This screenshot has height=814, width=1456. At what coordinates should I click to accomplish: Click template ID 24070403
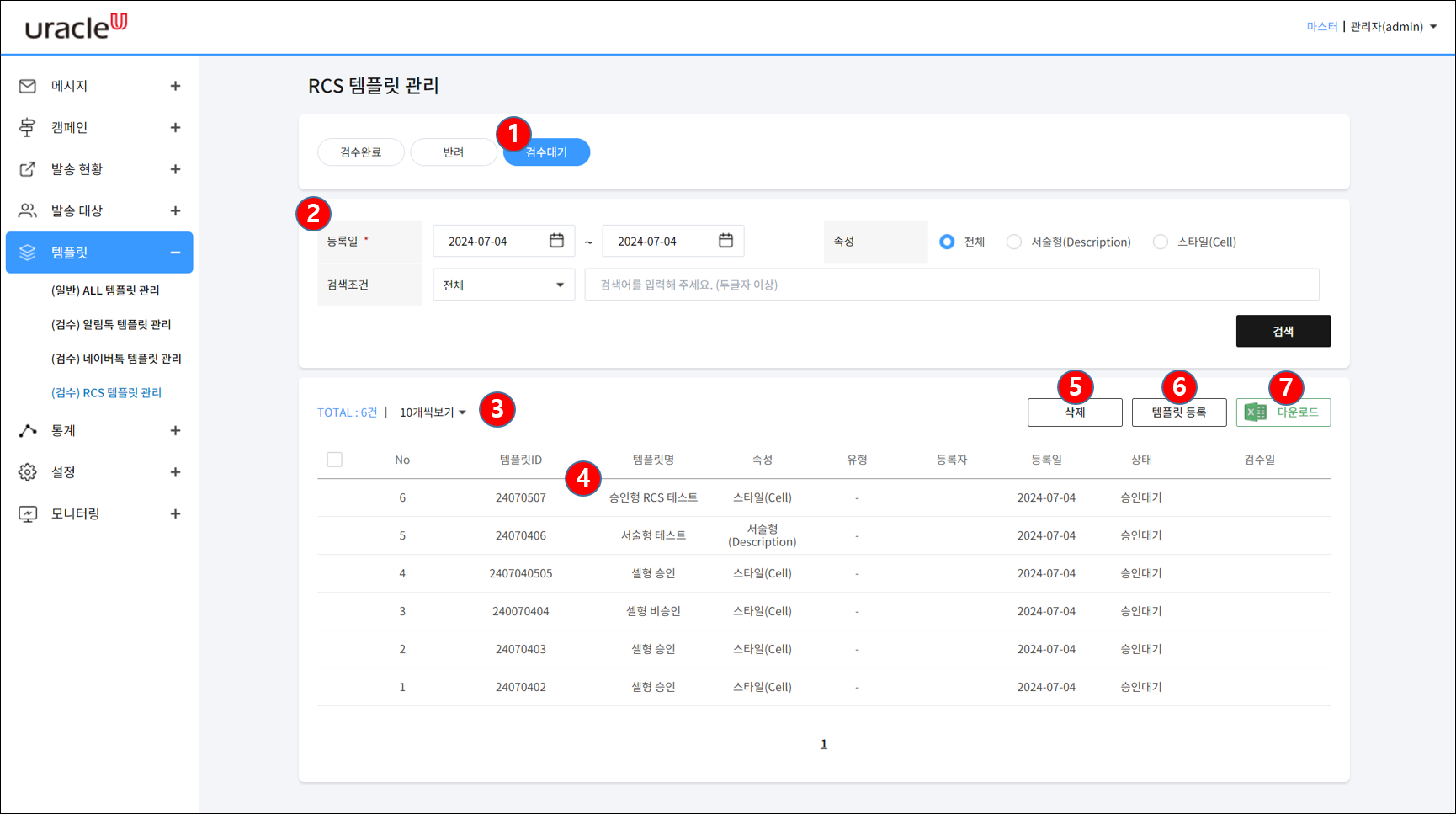tap(521, 649)
